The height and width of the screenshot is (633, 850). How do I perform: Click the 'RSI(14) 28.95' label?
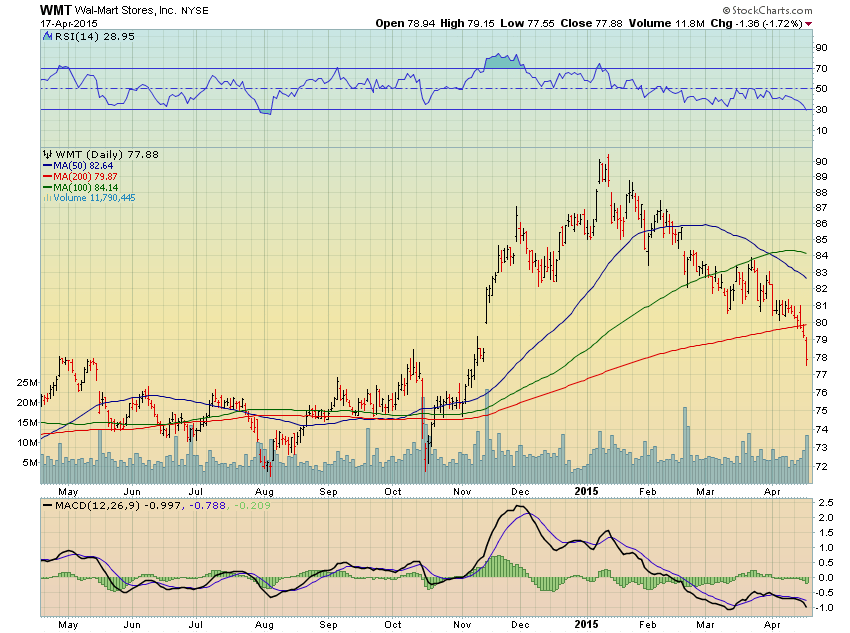click(x=95, y=36)
